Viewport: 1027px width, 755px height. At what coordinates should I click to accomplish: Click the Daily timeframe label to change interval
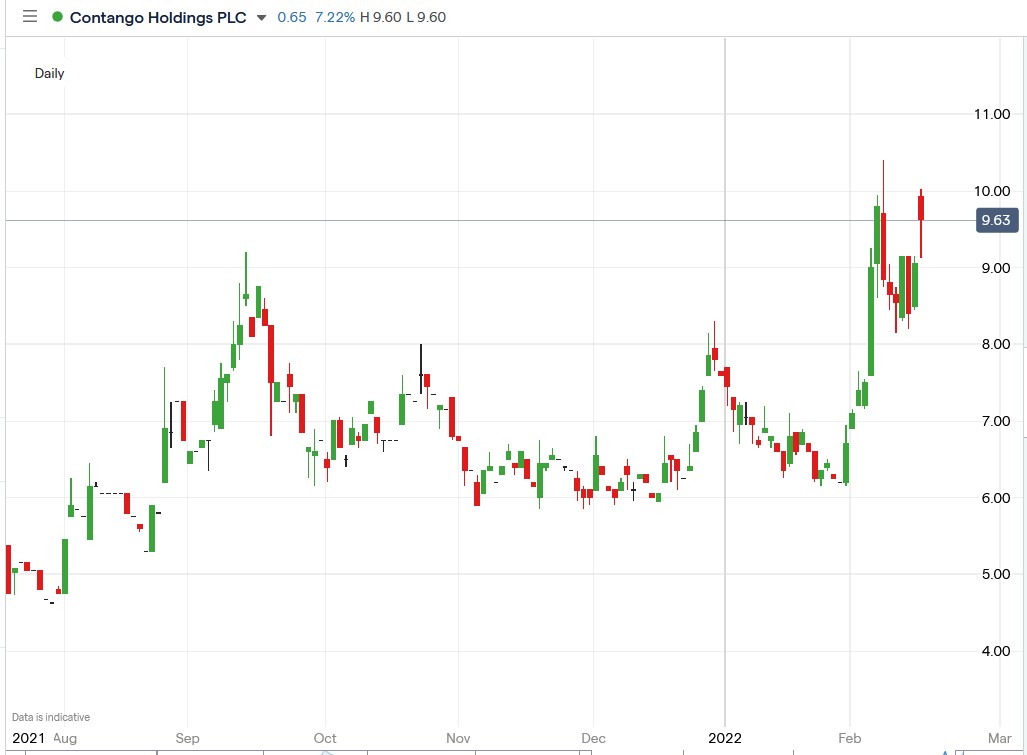tap(49, 73)
